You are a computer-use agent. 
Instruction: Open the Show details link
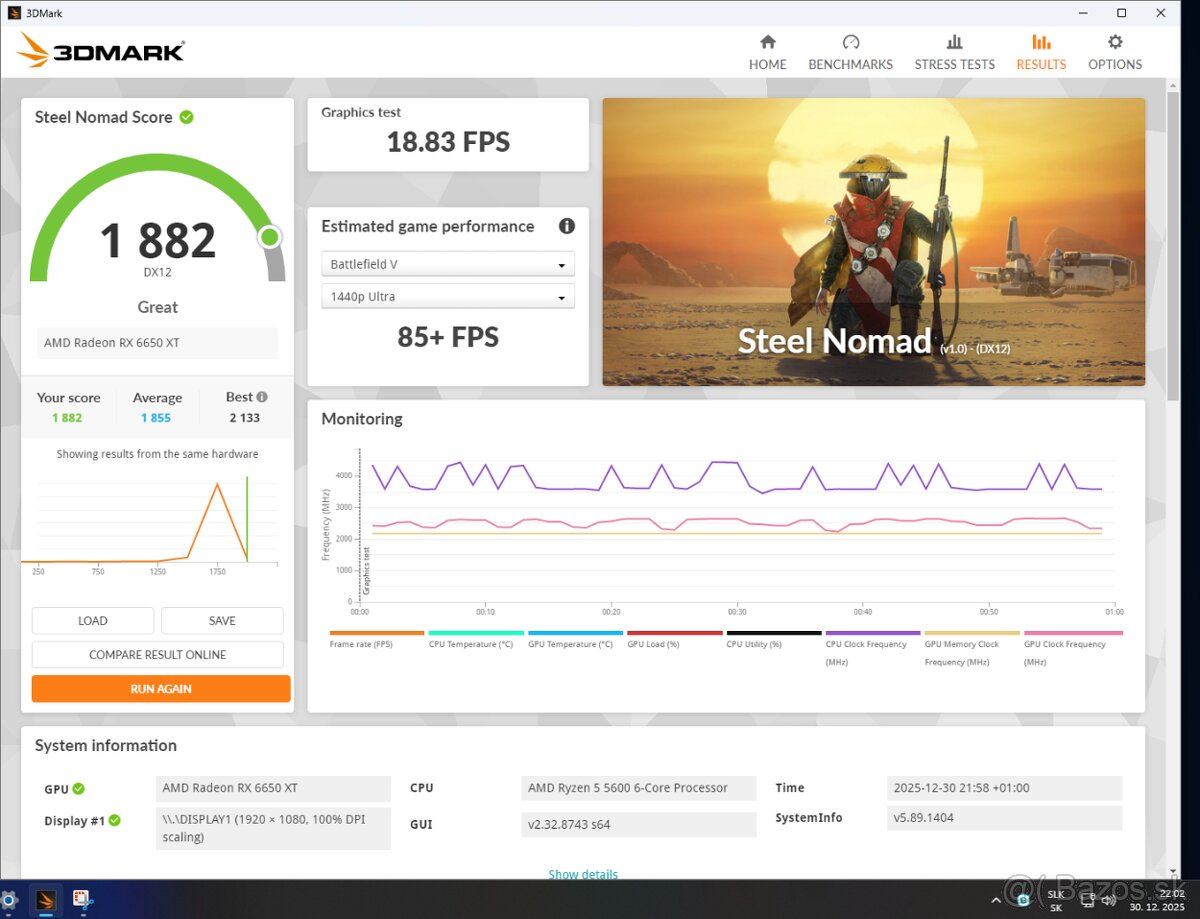(x=583, y=873)
